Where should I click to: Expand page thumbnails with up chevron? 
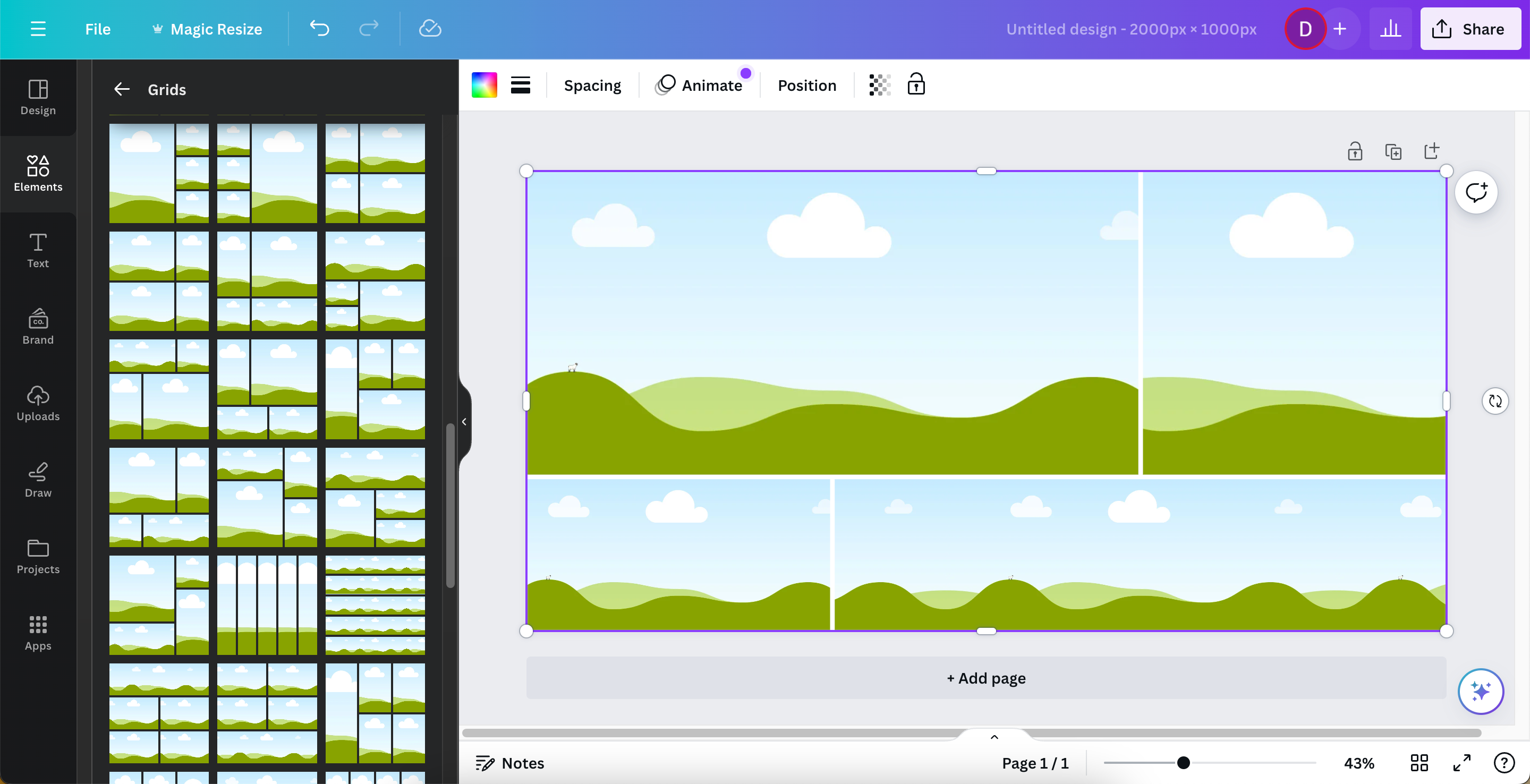(x=993, y=737)
